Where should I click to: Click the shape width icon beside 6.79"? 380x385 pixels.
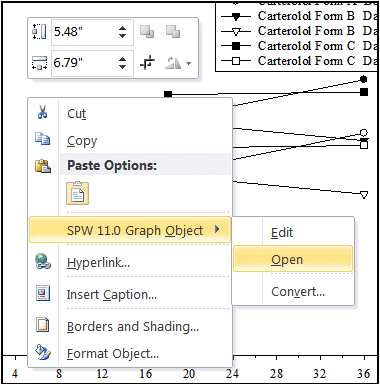[x=39, y=62]
